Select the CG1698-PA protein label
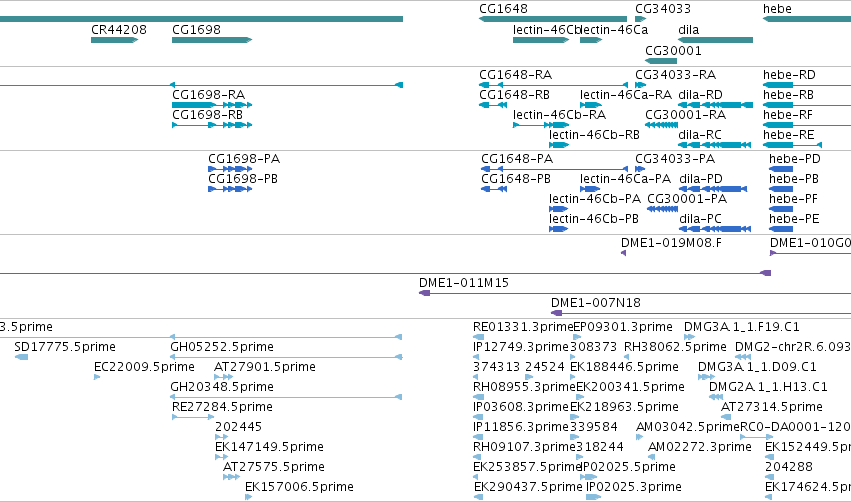Image resolution: width=851 pixels, height=502 pixels. pos(244,159)
